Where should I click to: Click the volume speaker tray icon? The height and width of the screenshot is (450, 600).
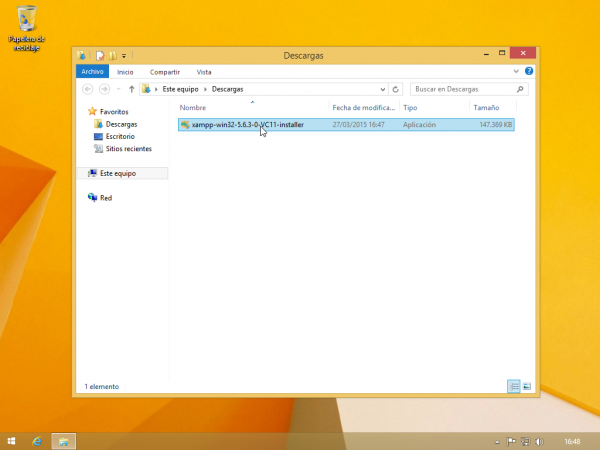coord(539,442)
